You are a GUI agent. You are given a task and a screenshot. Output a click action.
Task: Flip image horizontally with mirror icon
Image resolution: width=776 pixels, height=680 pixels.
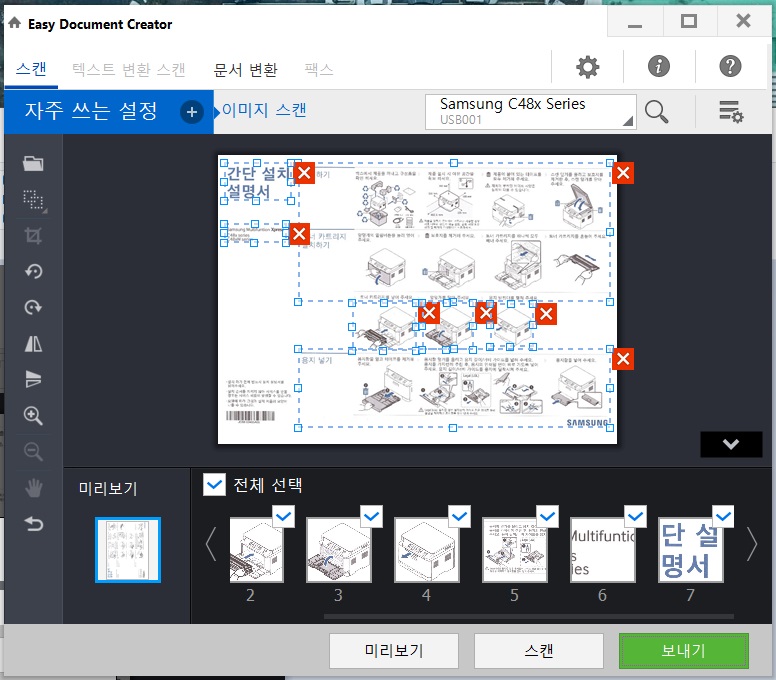click(x=33, y=343)
